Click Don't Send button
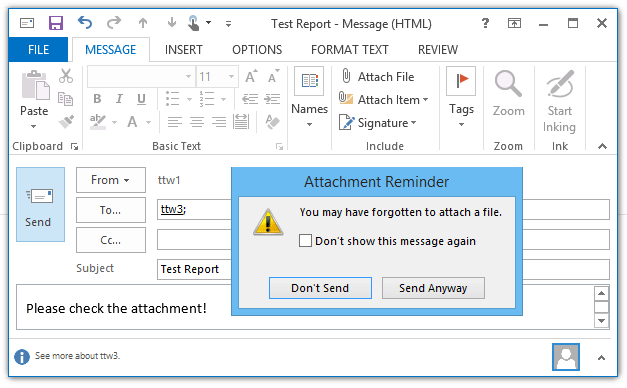This screenshot has height=388, width=627. tap(320, 288)
